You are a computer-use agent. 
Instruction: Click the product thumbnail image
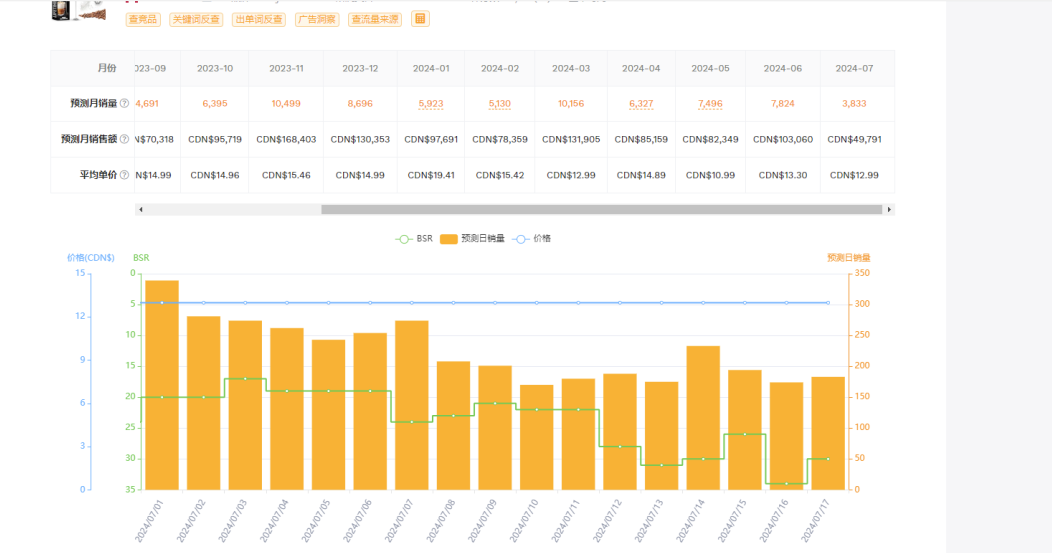[79, 10]
